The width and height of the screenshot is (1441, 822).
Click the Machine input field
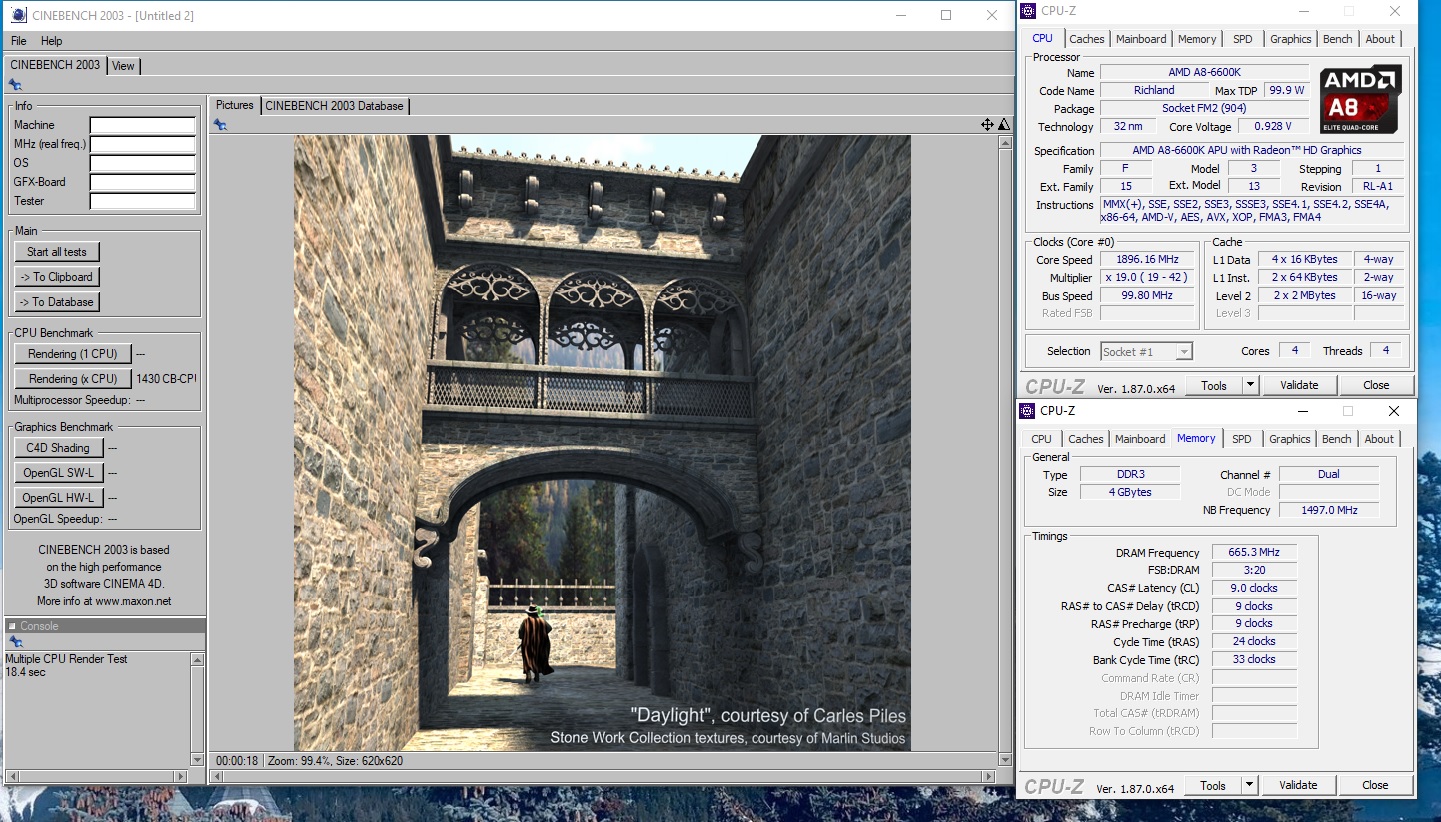pos(142,125)
